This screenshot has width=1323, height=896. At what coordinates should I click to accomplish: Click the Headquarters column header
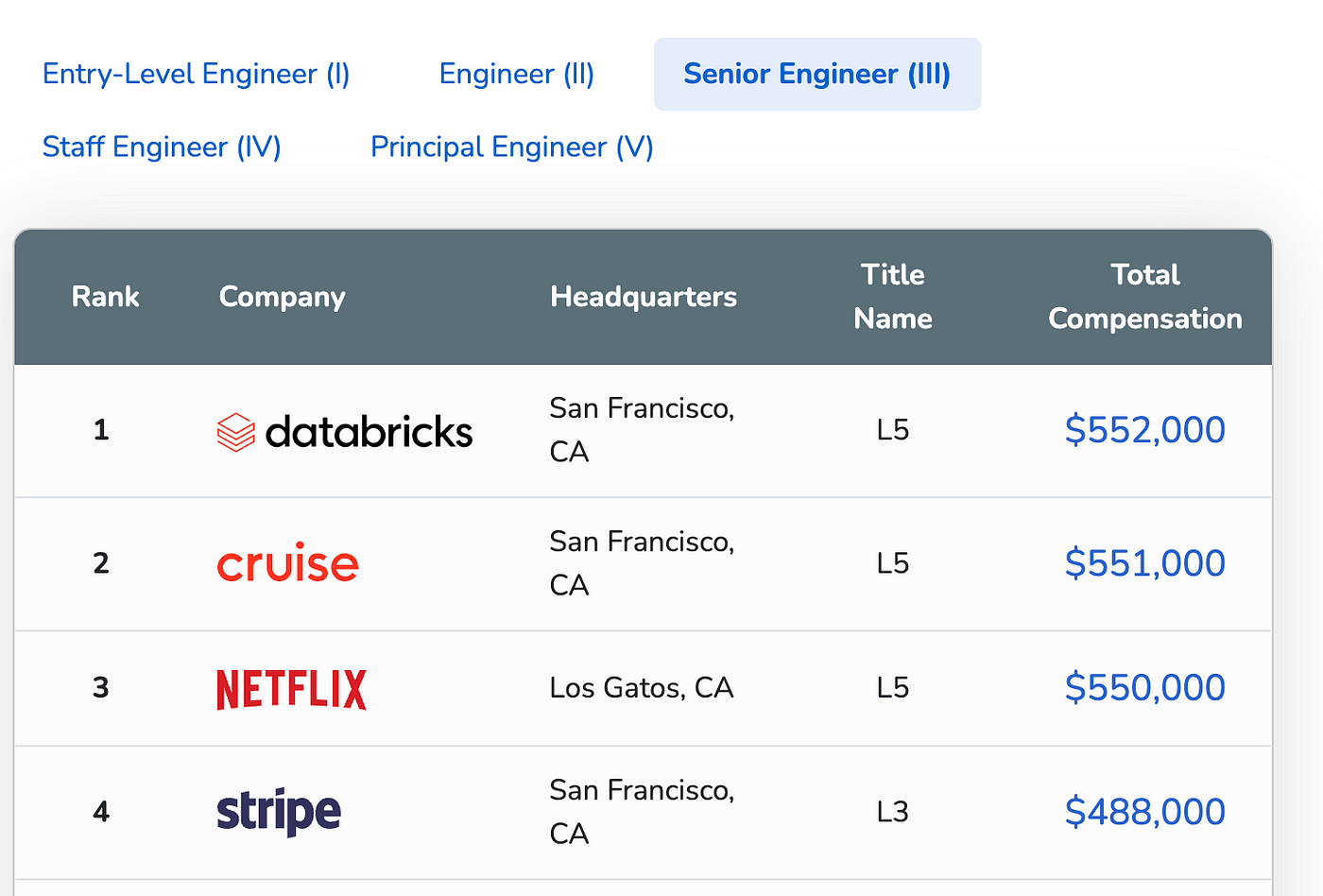[x=644, y=297]
